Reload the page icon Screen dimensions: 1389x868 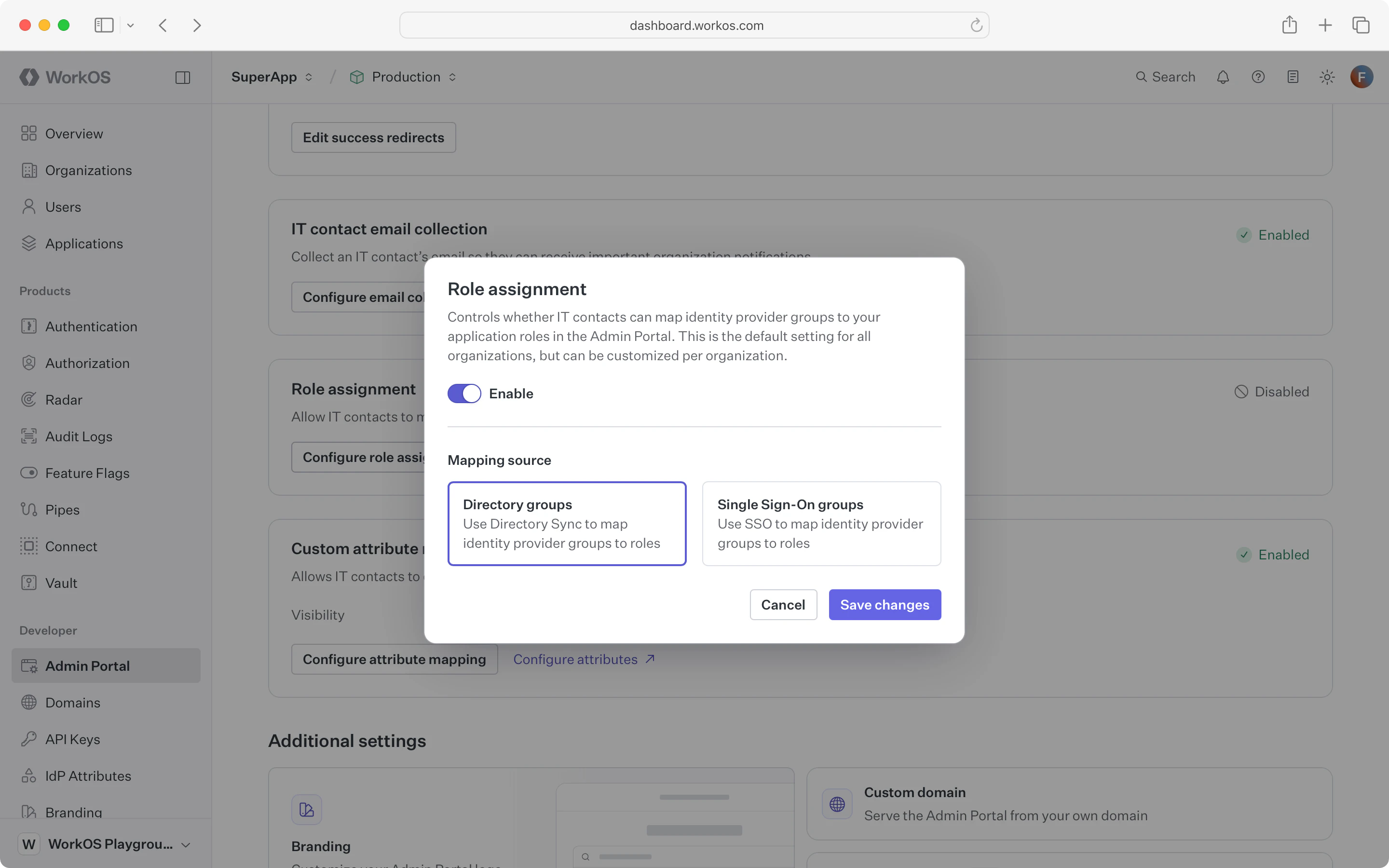click(976, 25)
